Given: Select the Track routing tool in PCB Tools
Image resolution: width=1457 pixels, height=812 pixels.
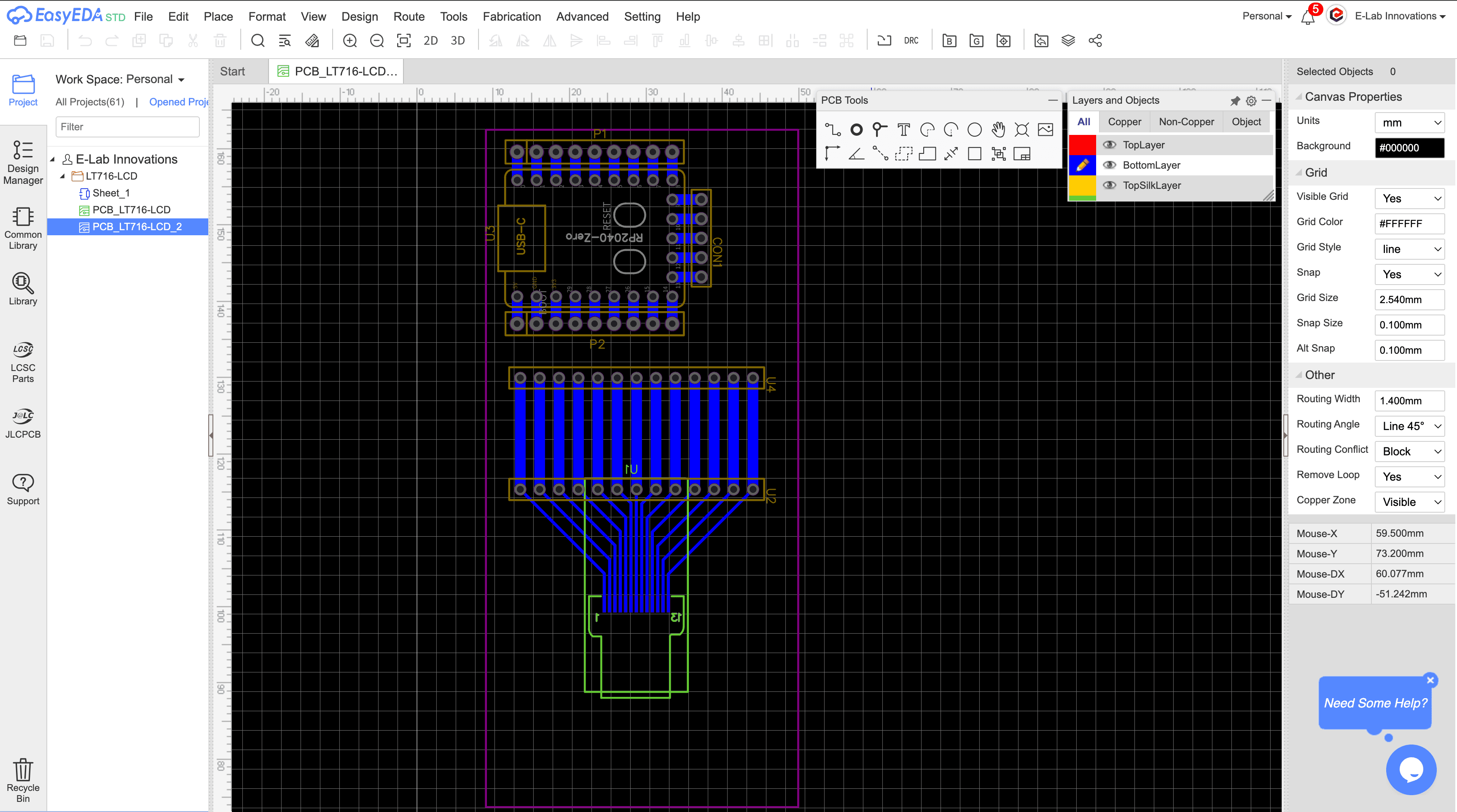Looking at the screenshot, I should click(833, 129).
